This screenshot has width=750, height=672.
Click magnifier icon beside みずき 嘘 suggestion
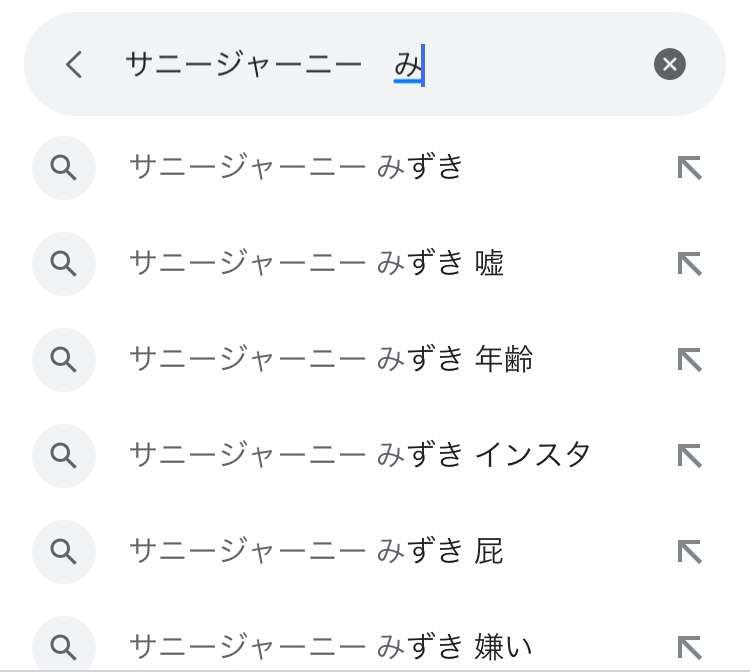point(64,264)
